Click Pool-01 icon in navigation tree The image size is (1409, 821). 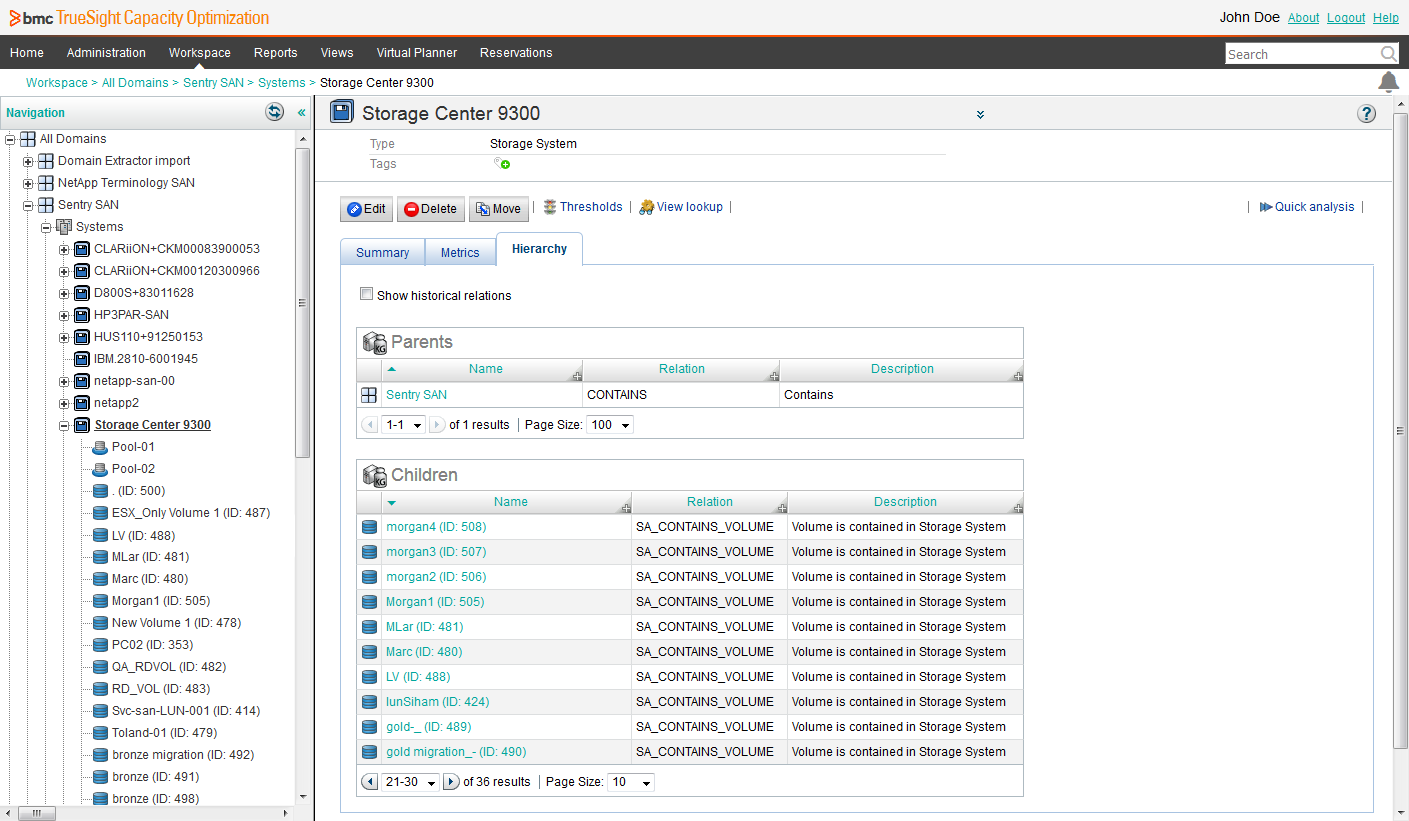pos(99,447)
